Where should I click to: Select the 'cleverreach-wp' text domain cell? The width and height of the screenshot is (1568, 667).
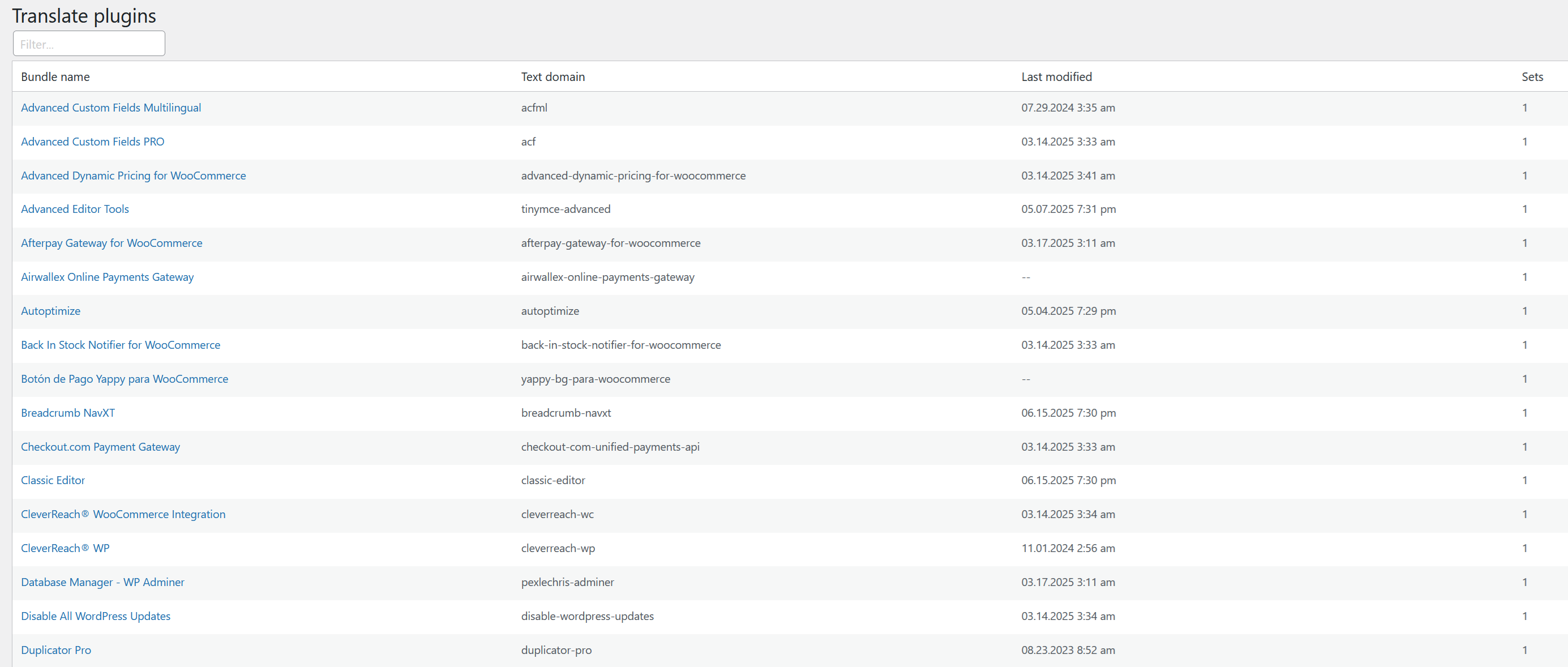pos(558,548)
